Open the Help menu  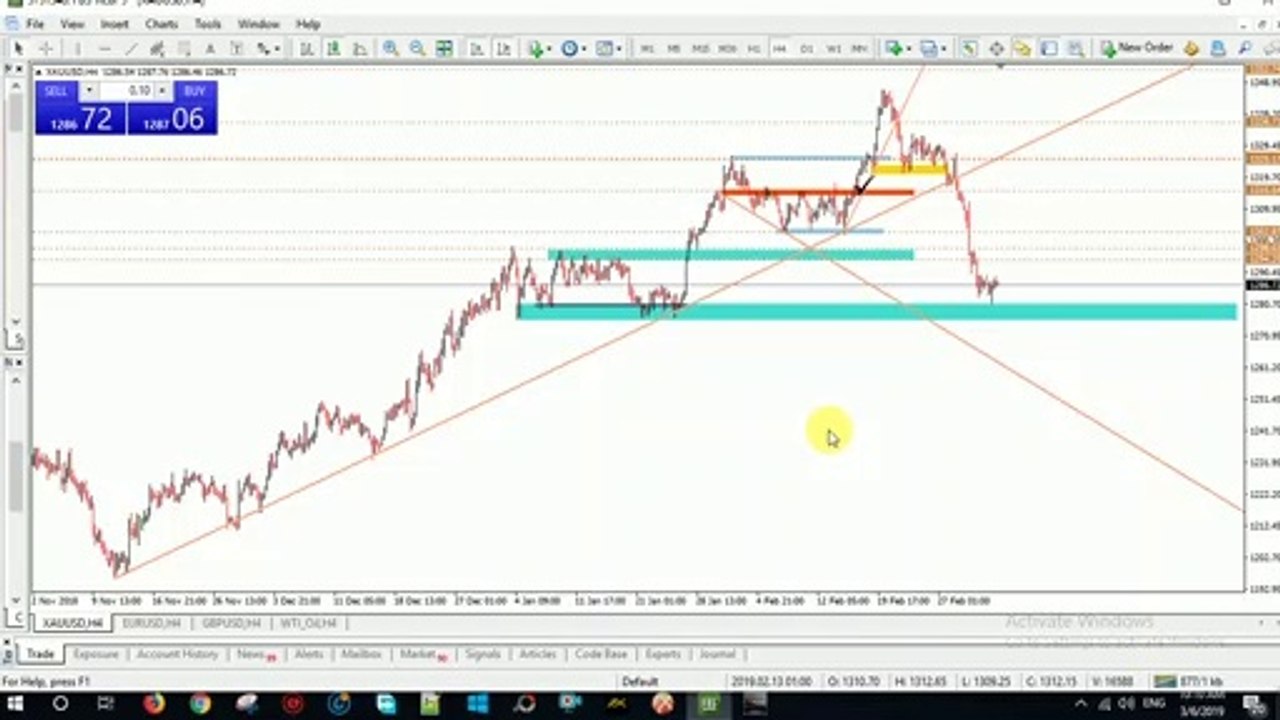(308, 23)
